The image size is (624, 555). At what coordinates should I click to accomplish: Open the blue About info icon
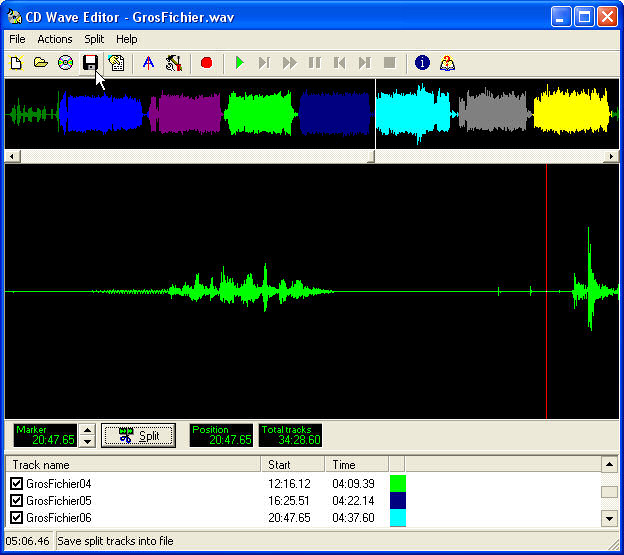pyautogui.click(x=422, y=63)
